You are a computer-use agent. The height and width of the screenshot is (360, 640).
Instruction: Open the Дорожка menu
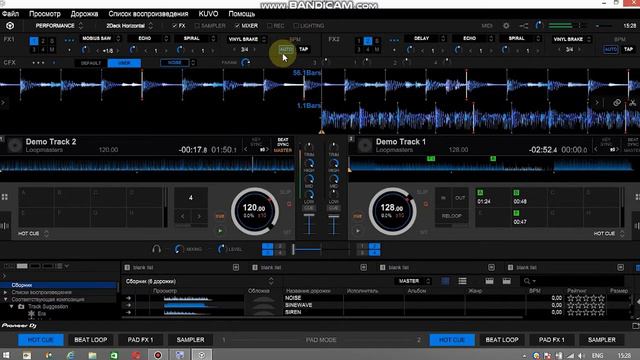[x=84, y=14]
